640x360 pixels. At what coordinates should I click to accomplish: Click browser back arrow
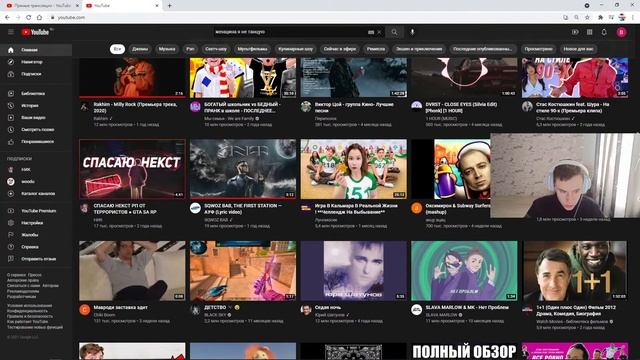tap(7, 18)
